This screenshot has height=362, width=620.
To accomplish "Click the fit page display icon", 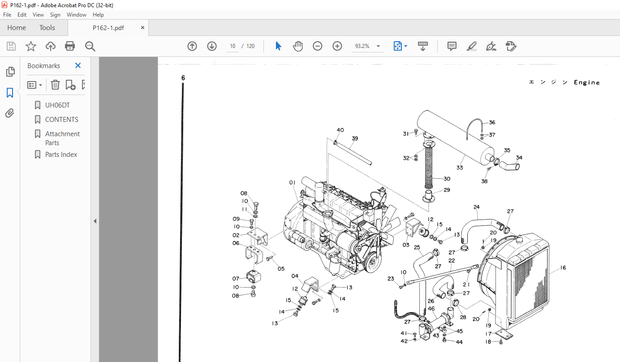I will click(397, 46).
